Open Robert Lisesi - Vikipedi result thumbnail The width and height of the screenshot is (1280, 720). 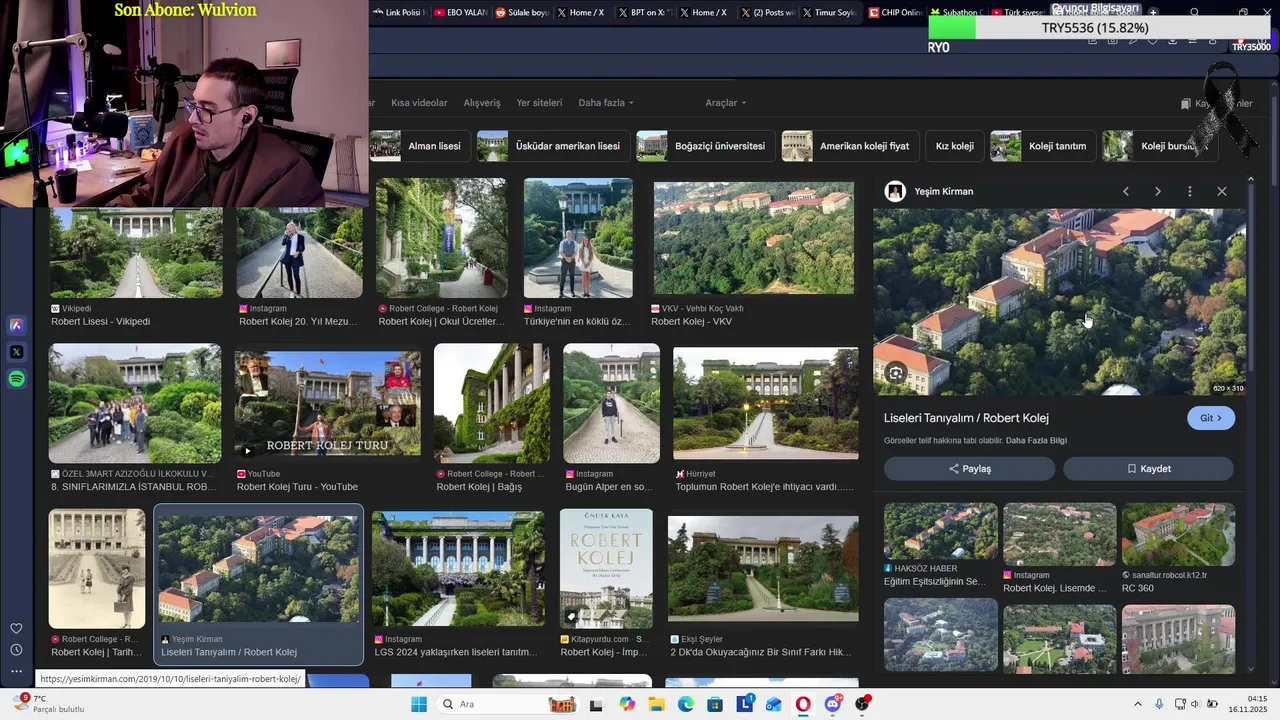point(136,252)
